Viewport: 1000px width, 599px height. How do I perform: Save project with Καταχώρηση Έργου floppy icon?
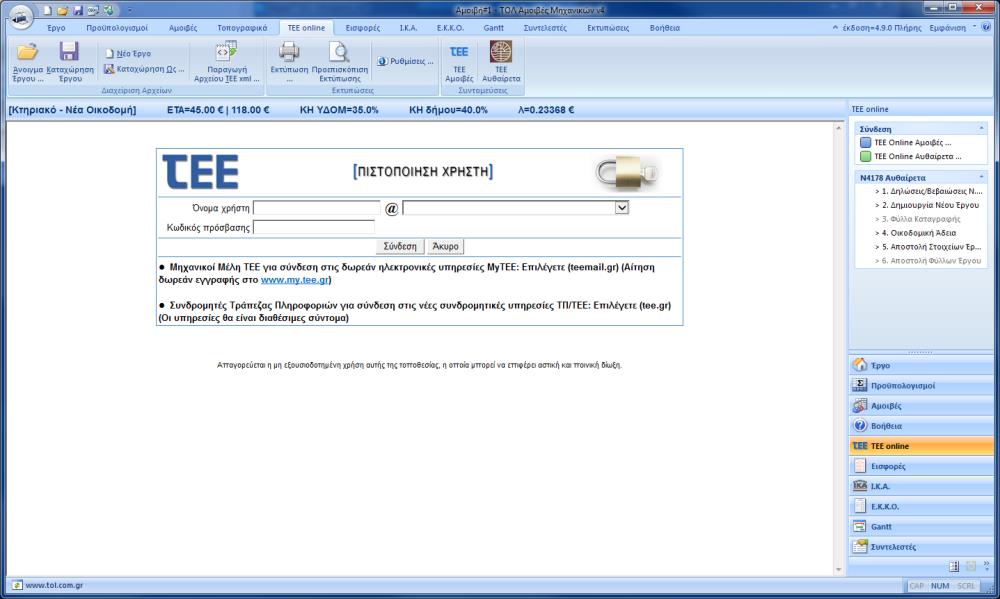[x=70, y=62]
